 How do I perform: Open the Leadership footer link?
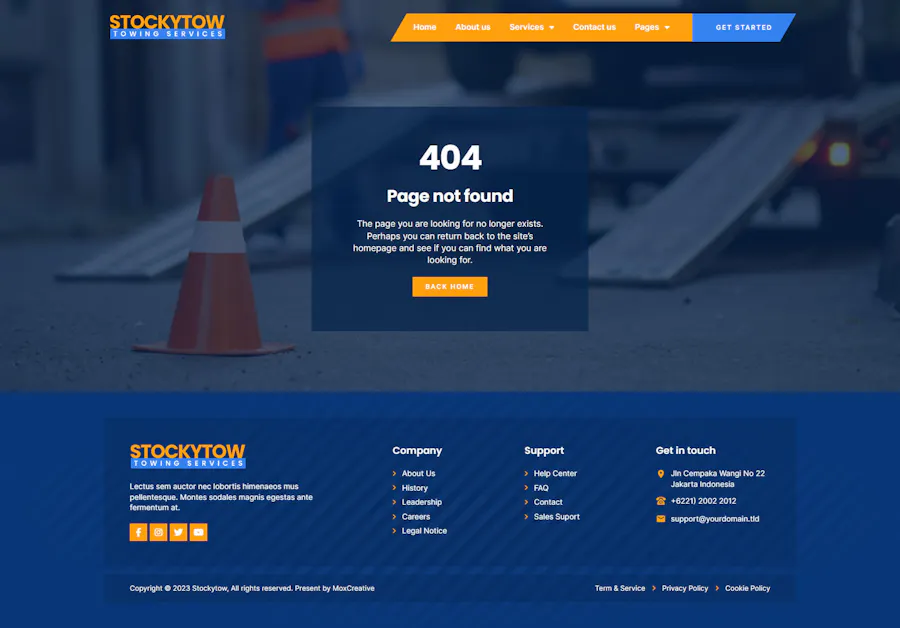pyautogui.click(x=422, y=502)
